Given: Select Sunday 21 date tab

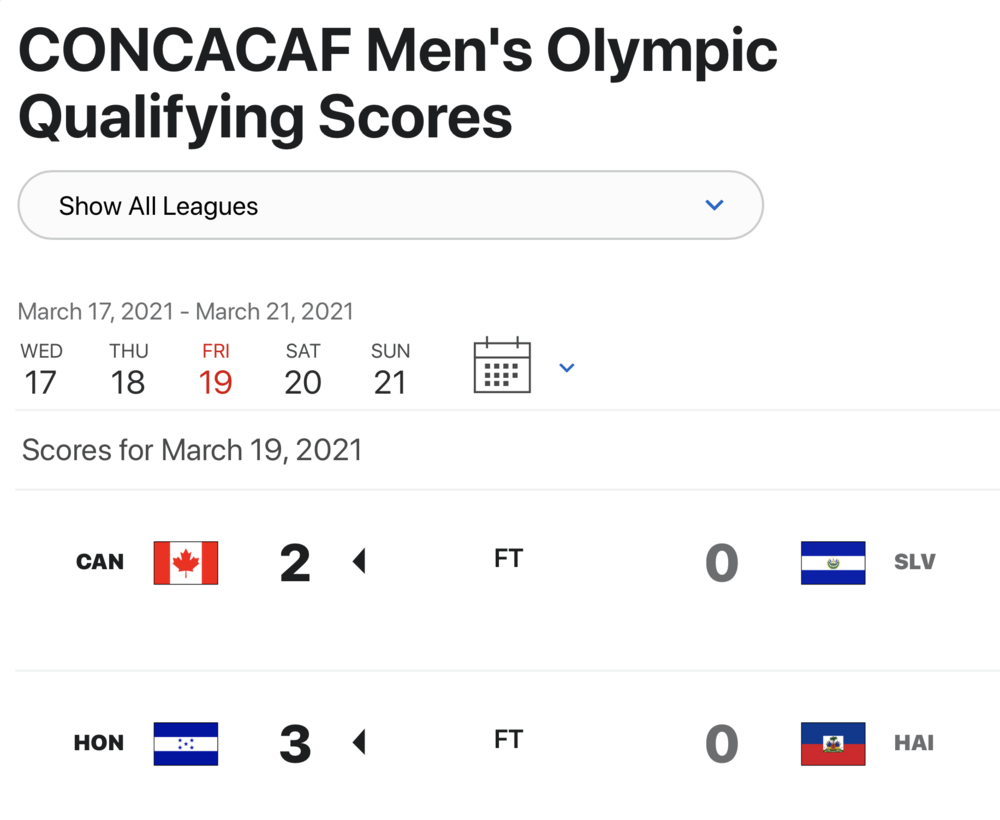Looking at the screenshot, I should pyautogui.click(x=390, y=368).
